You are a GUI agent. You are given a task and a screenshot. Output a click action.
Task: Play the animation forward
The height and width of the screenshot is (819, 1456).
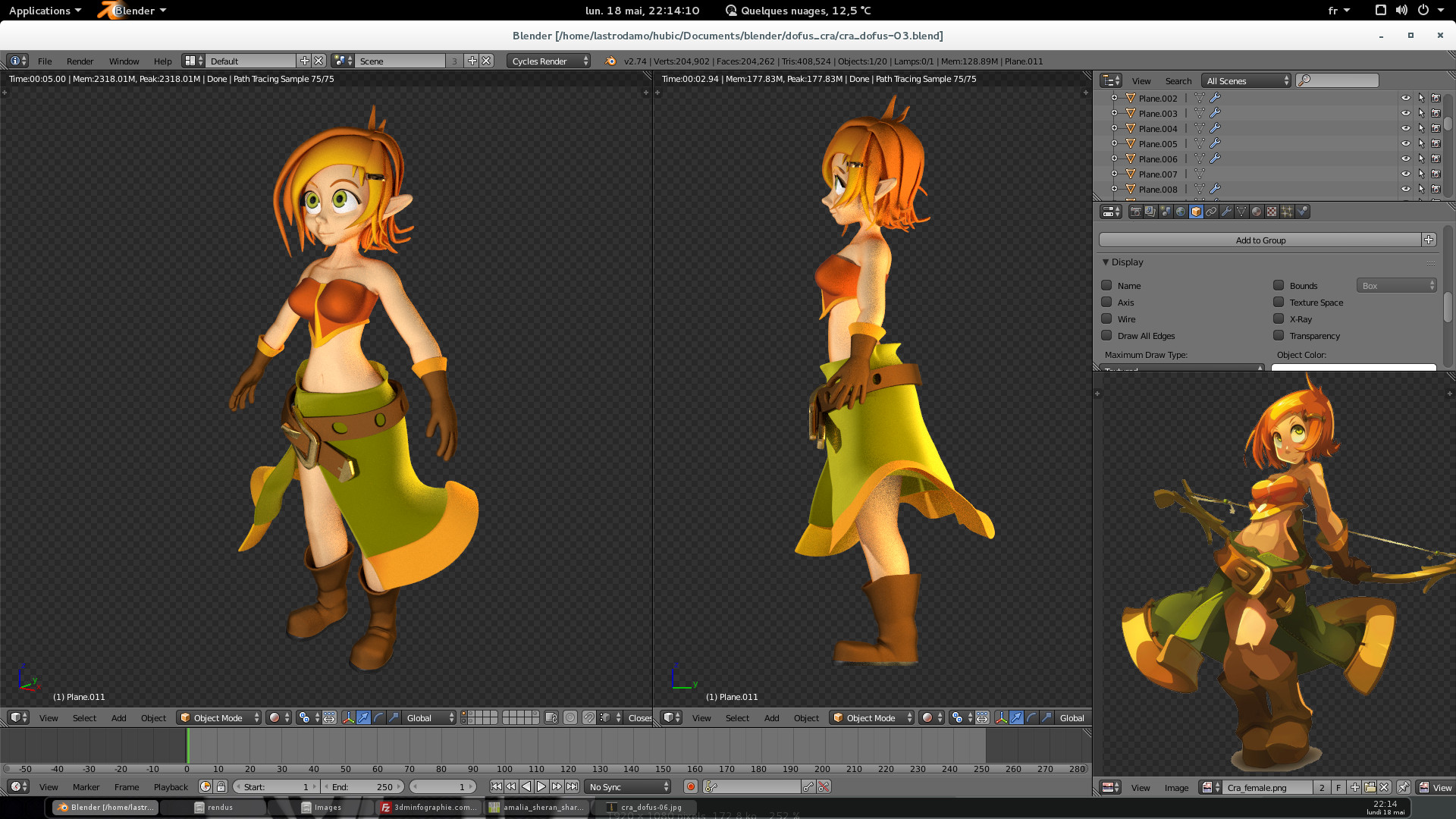coord(541,786)
